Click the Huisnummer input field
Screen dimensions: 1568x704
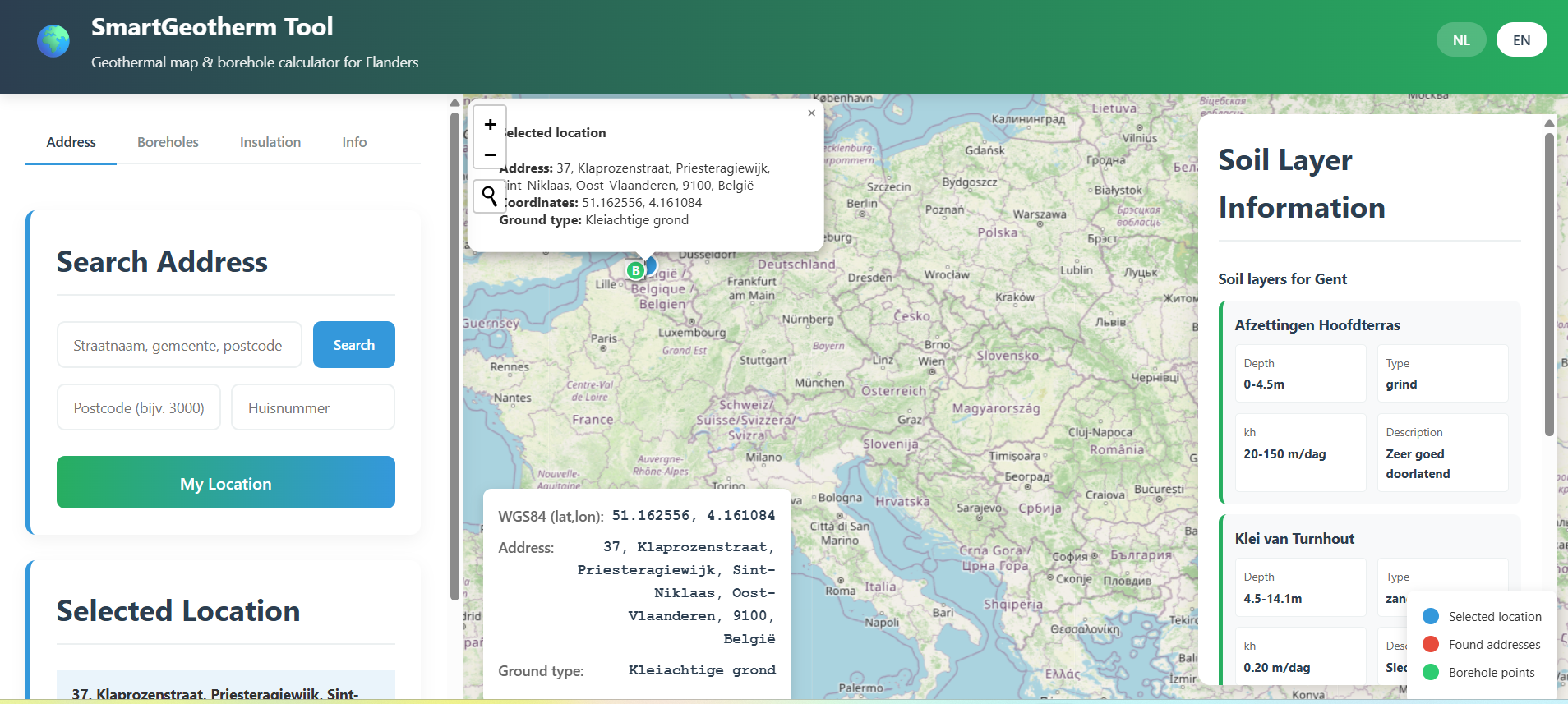312,407
